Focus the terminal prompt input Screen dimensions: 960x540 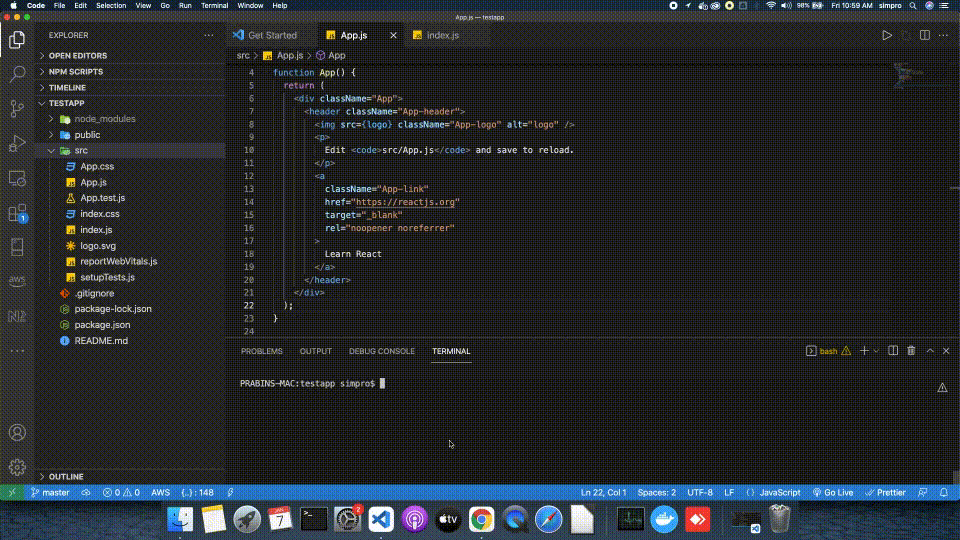pos(382,384)
